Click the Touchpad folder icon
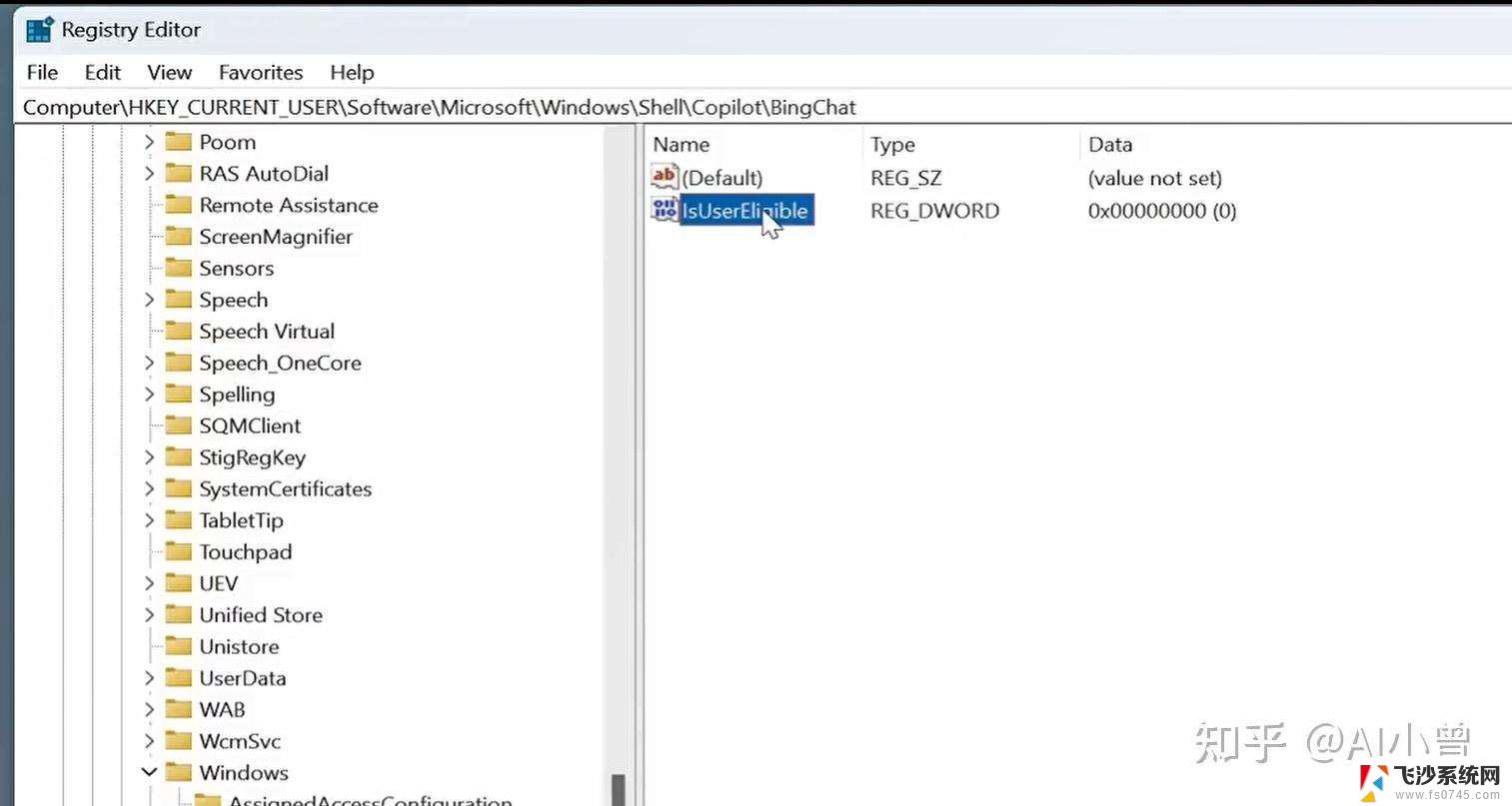Image resolution: width=1512 pixels, height=806 pixels. pyautogui.click(x=178, y=552)
